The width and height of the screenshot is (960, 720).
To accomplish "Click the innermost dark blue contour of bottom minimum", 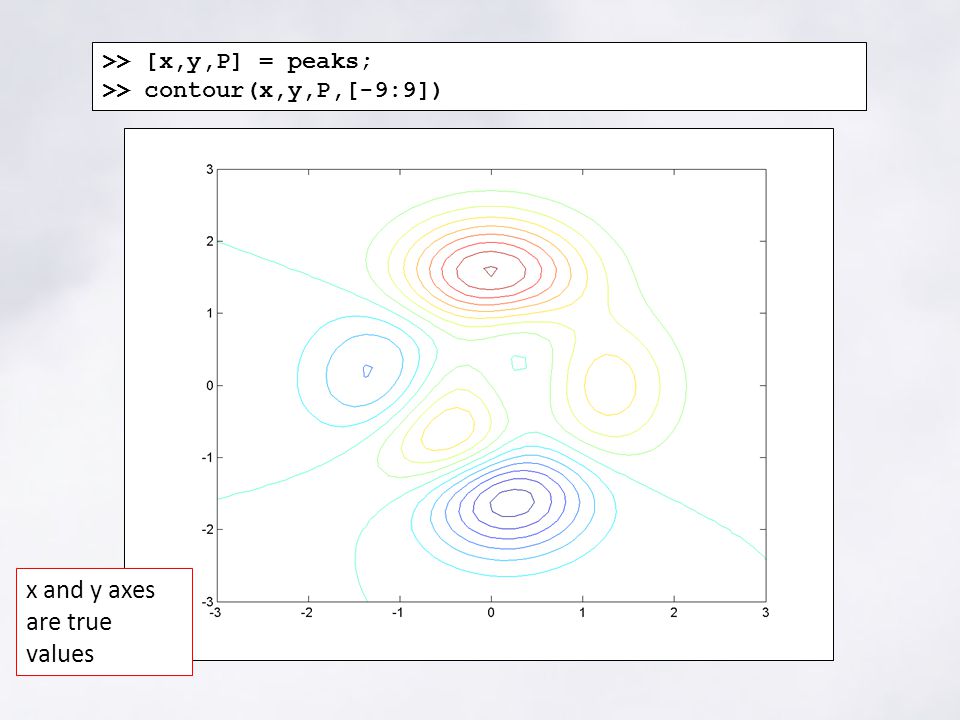I will (512, 503).
